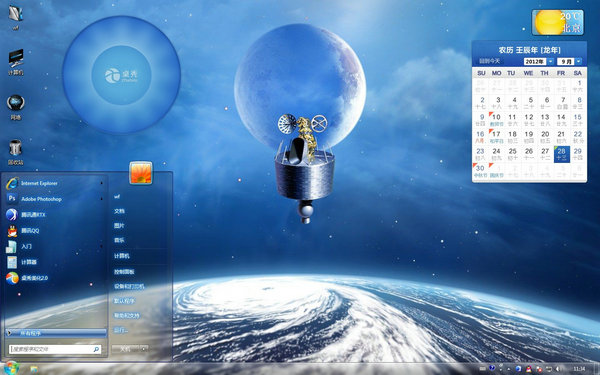Open the 2012年 year dropdown arrow
The image size is (600, 375).
click(551, 61)
